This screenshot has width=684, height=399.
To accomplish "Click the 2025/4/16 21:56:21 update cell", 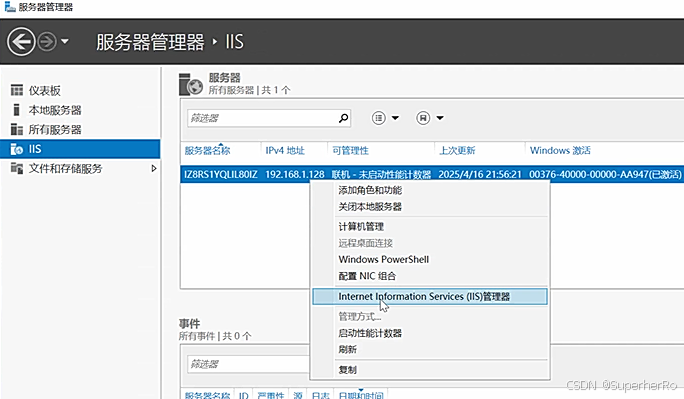I will click(480, 174).
